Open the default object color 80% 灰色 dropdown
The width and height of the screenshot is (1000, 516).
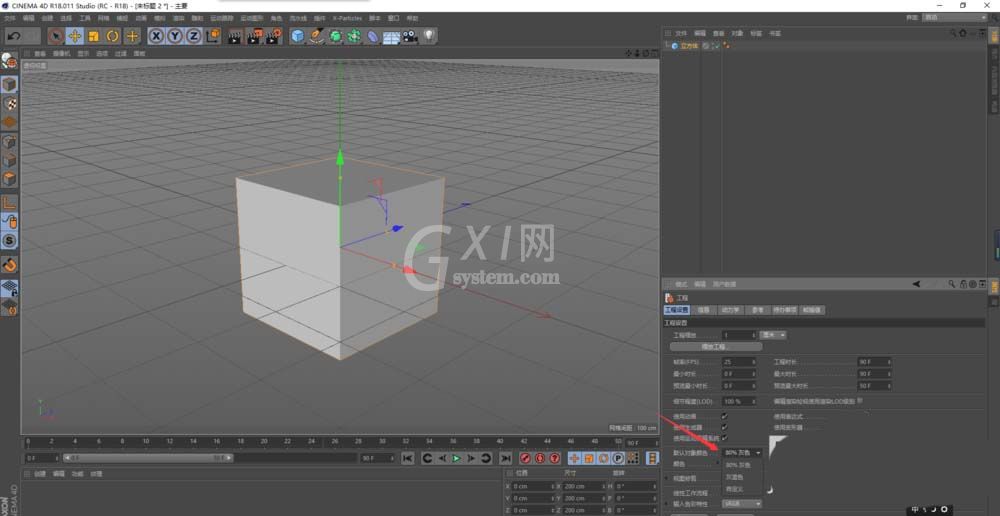(x=743, y=453)
